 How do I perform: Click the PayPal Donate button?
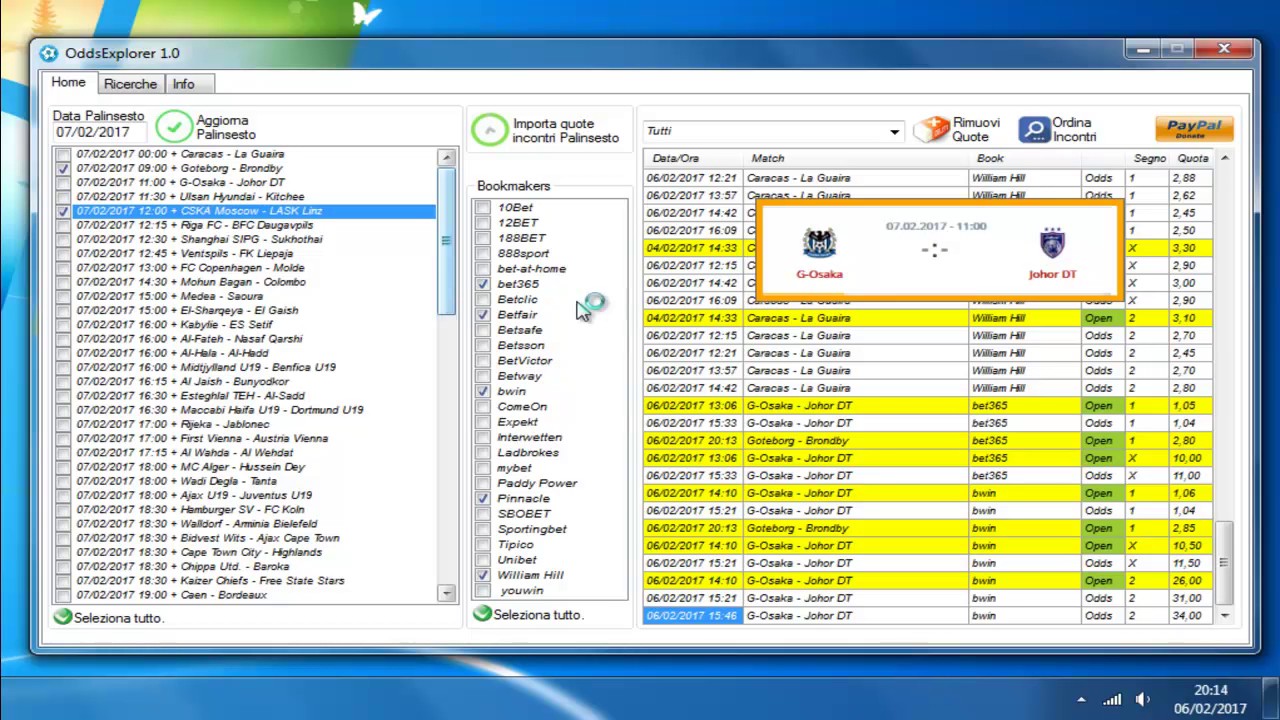pyautogui.click(x=1194, y=128)
